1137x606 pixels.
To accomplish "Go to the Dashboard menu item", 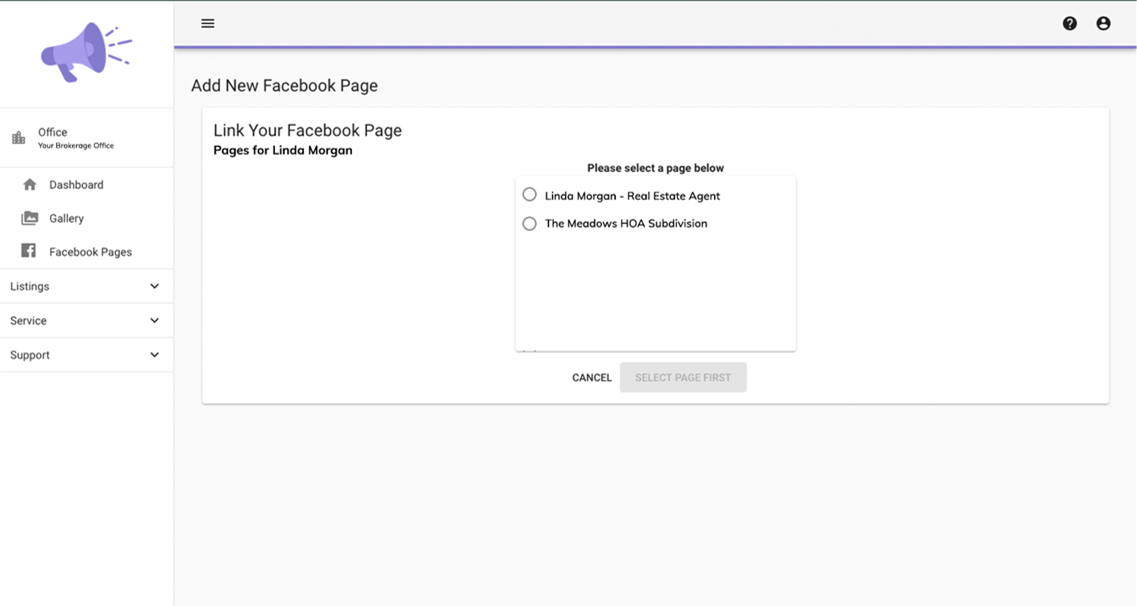I will pyautogui.click(x=76, y=185).
